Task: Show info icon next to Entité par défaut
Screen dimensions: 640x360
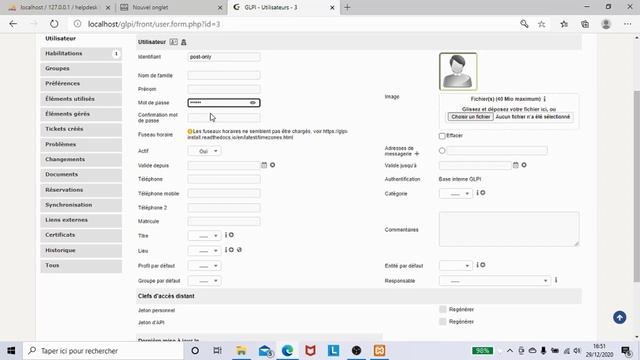Action: [x=478, y=265]
